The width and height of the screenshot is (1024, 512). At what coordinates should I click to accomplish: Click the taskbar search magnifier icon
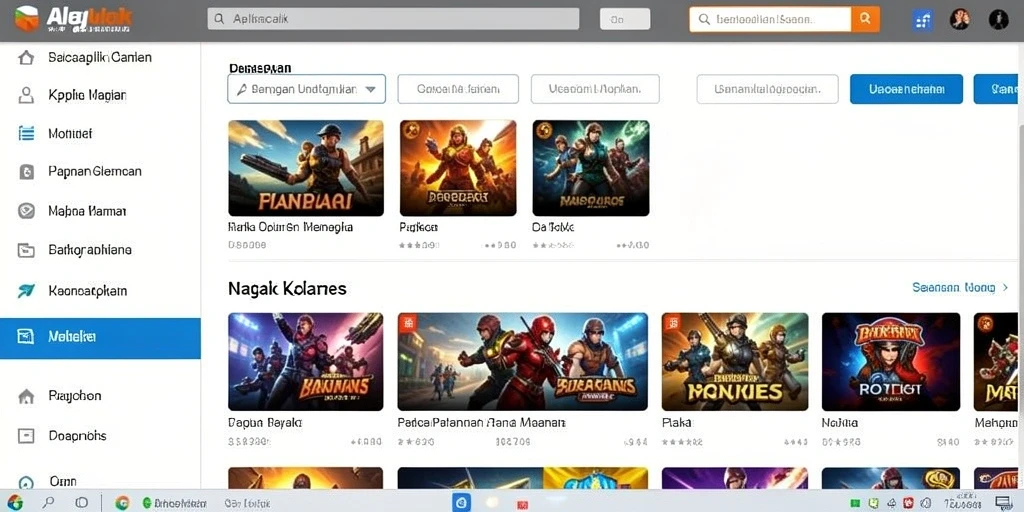(x=48, y=503)
